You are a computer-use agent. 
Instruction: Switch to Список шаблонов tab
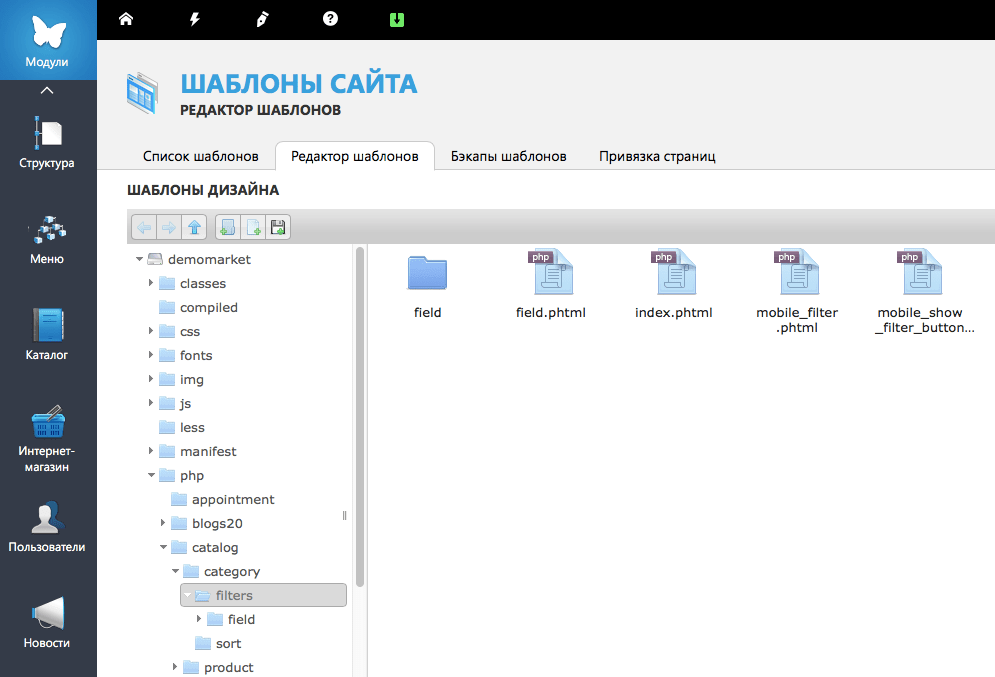[201, 156]
